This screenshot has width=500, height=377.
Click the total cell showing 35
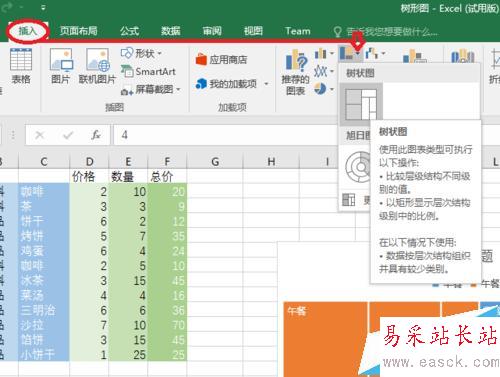click(x=167, y=236)
